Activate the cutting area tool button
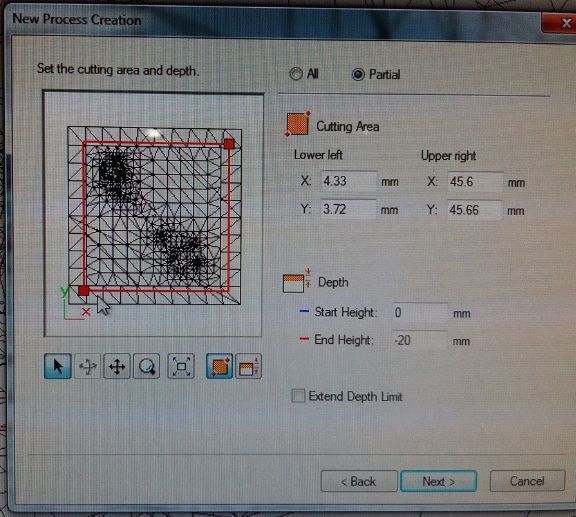This screenshot has width=576, height=517. [219, 366]
